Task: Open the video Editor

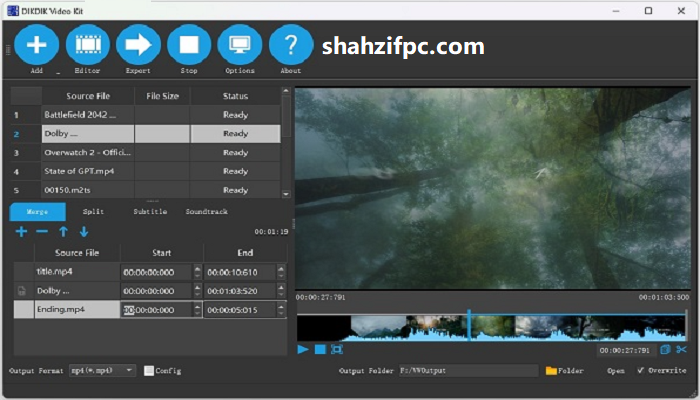Action: tap(88, 46)
